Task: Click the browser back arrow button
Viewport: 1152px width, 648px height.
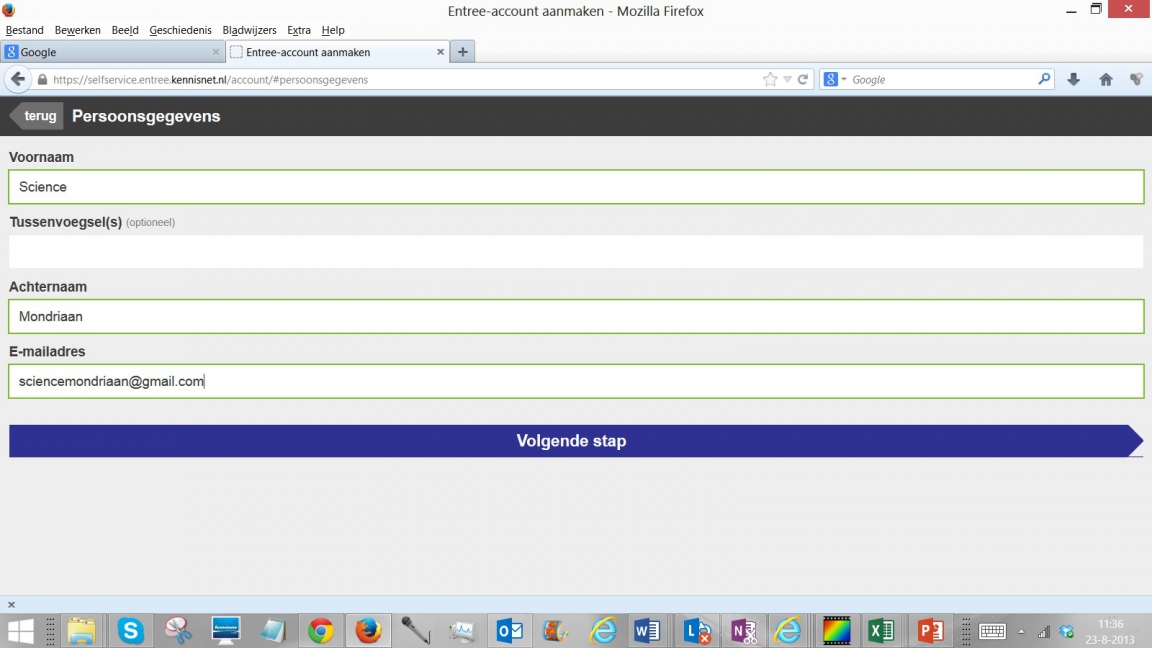Action: tap(17, 80)
